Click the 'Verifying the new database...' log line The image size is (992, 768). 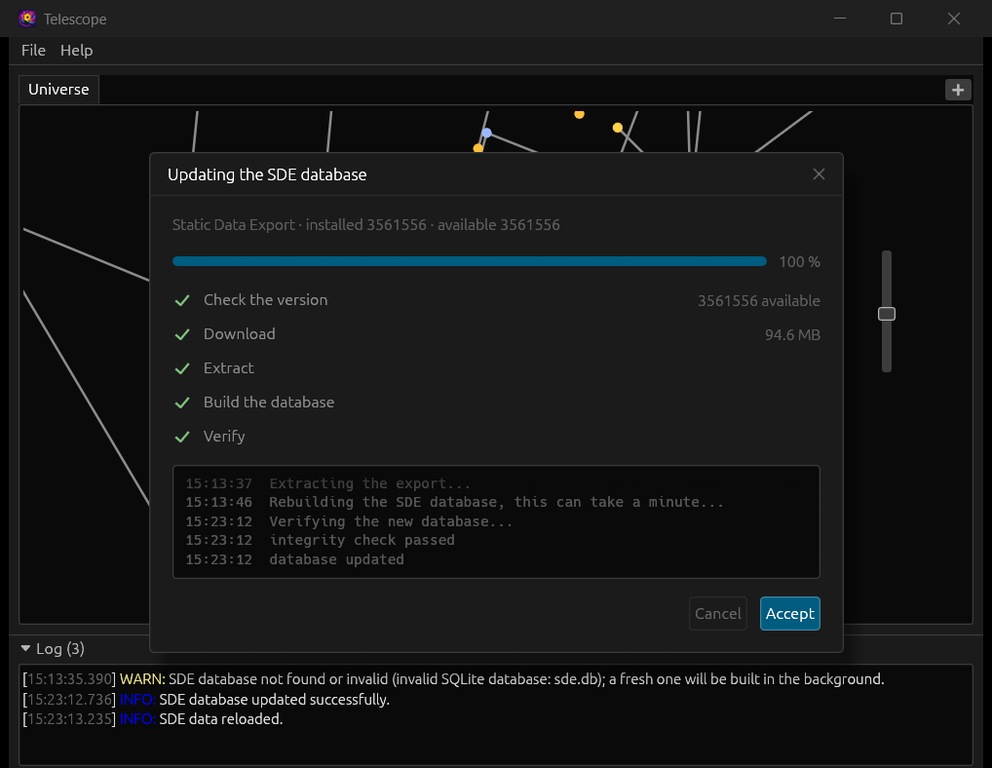pos(349,521)
